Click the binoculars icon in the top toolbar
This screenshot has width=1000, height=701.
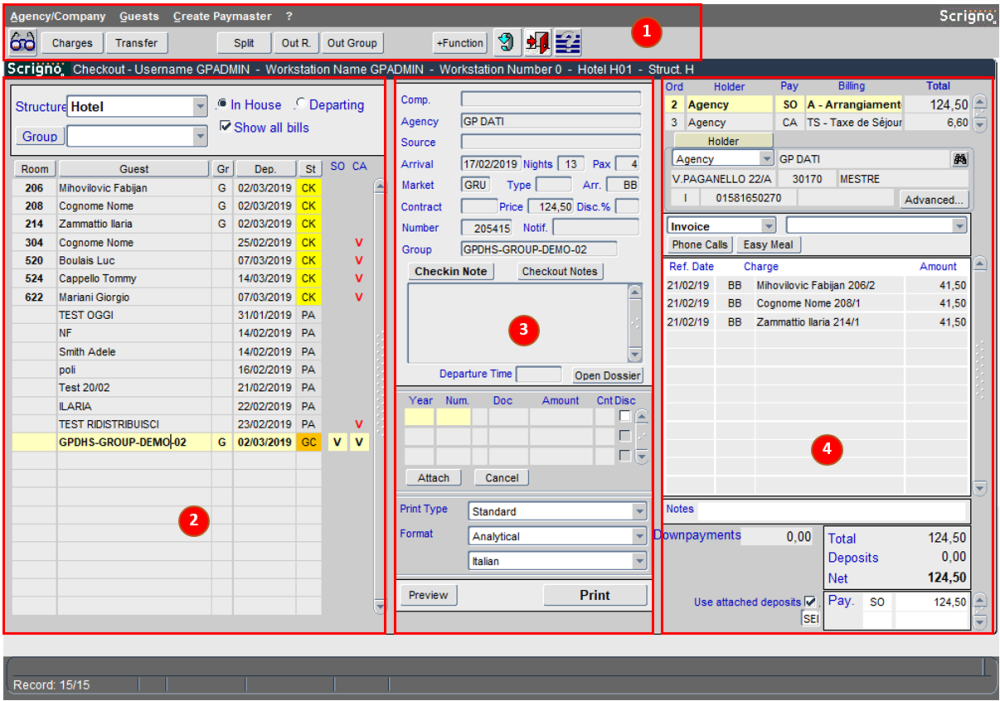pyautogui.click(x=22, y=42)
